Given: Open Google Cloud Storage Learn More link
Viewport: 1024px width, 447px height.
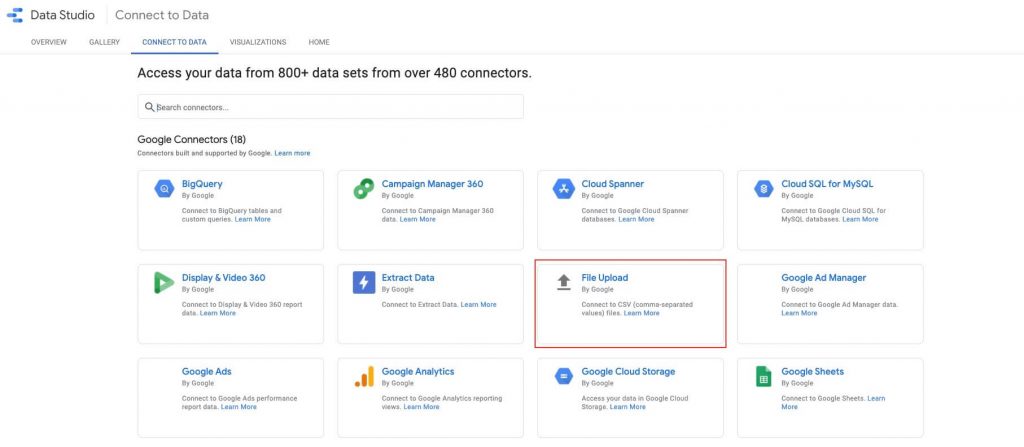Looking at the screenshot, I should point(628,406).
